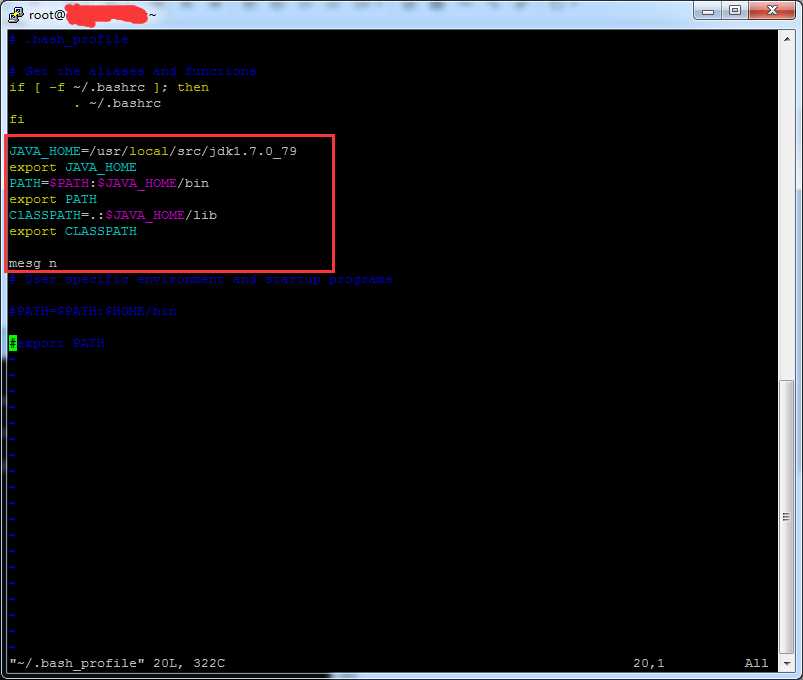803x680 pixels.
Task: Close the PuTTY terminal window
Action: [x=772, y=11]
